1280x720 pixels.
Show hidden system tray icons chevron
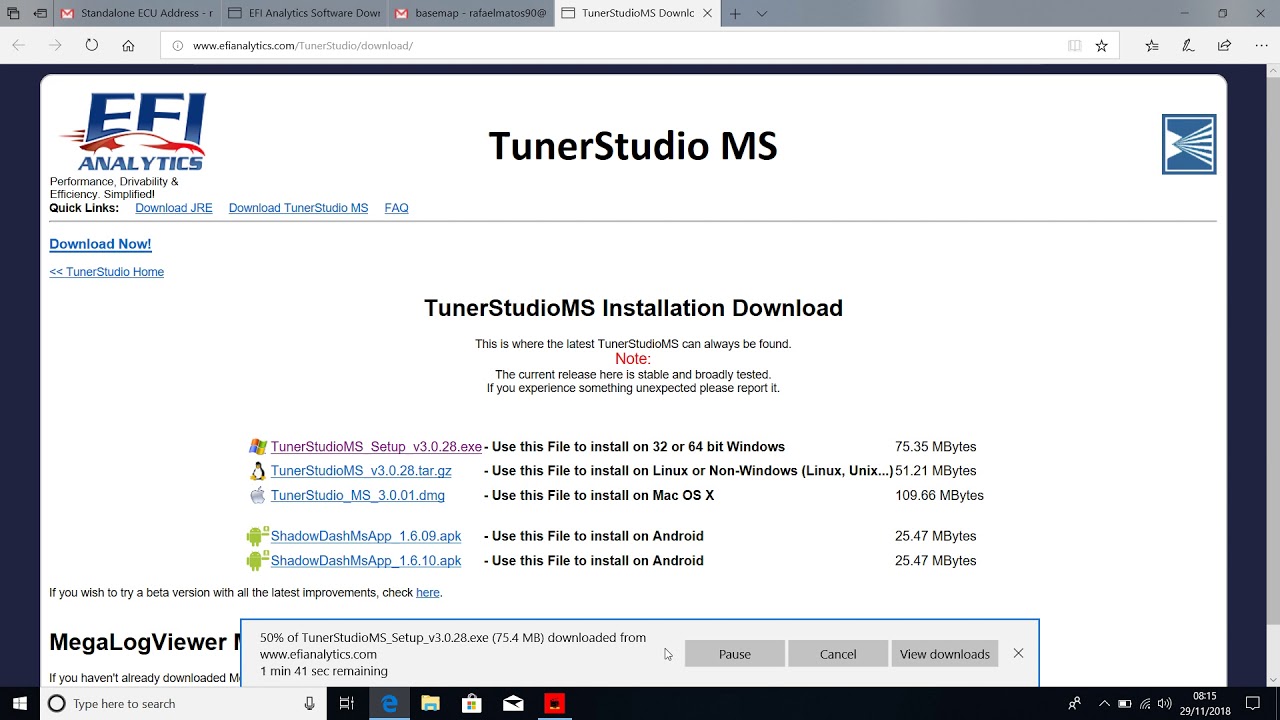pyautogui.click(x=1104, y=704)
